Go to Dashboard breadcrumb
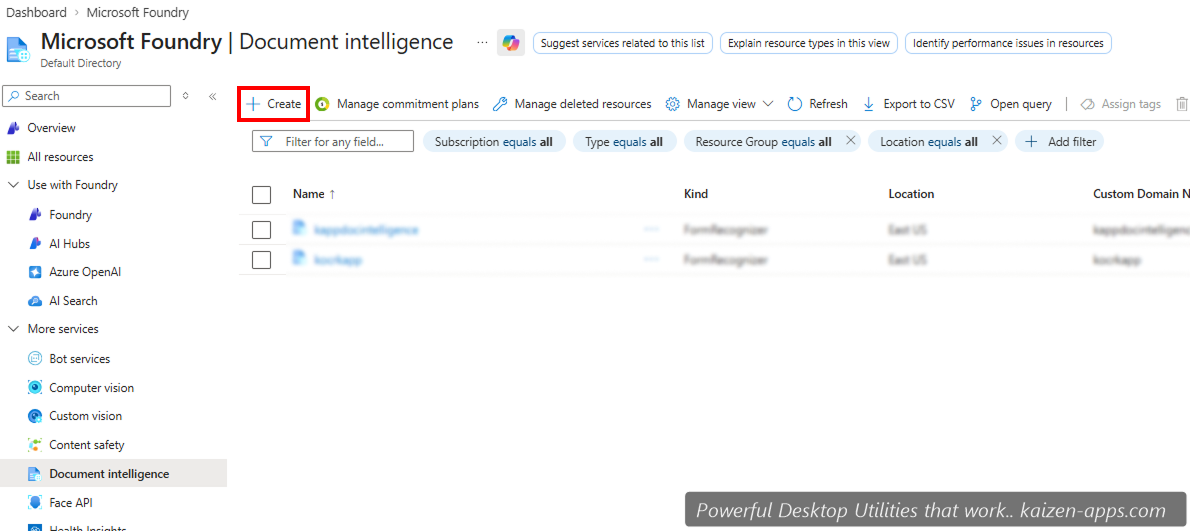 point(36,12)
